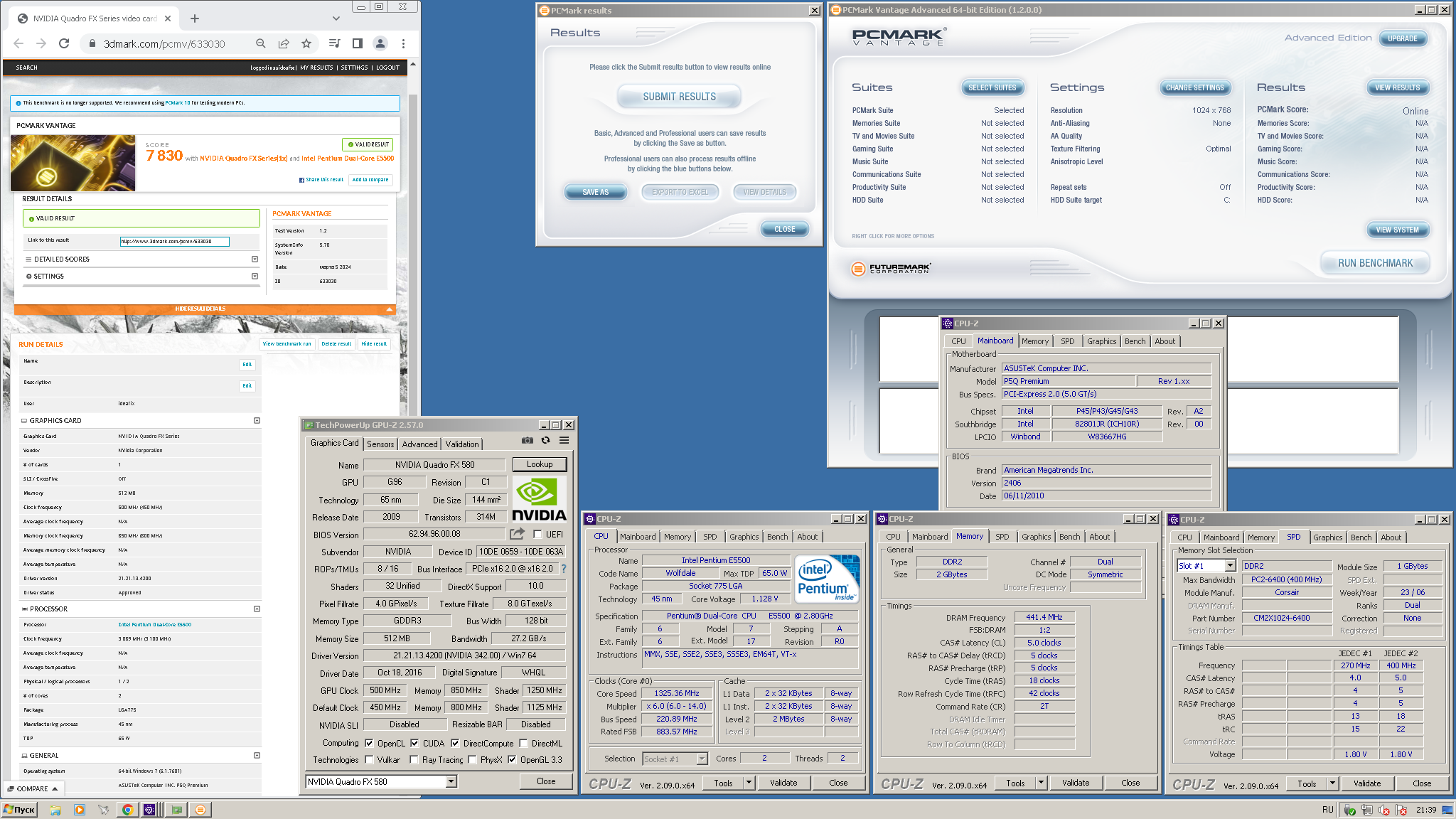This screenshot has height=819, width=1456.
Task: Open the Start (Пуск) menu
Action: (x=19, y=810)
